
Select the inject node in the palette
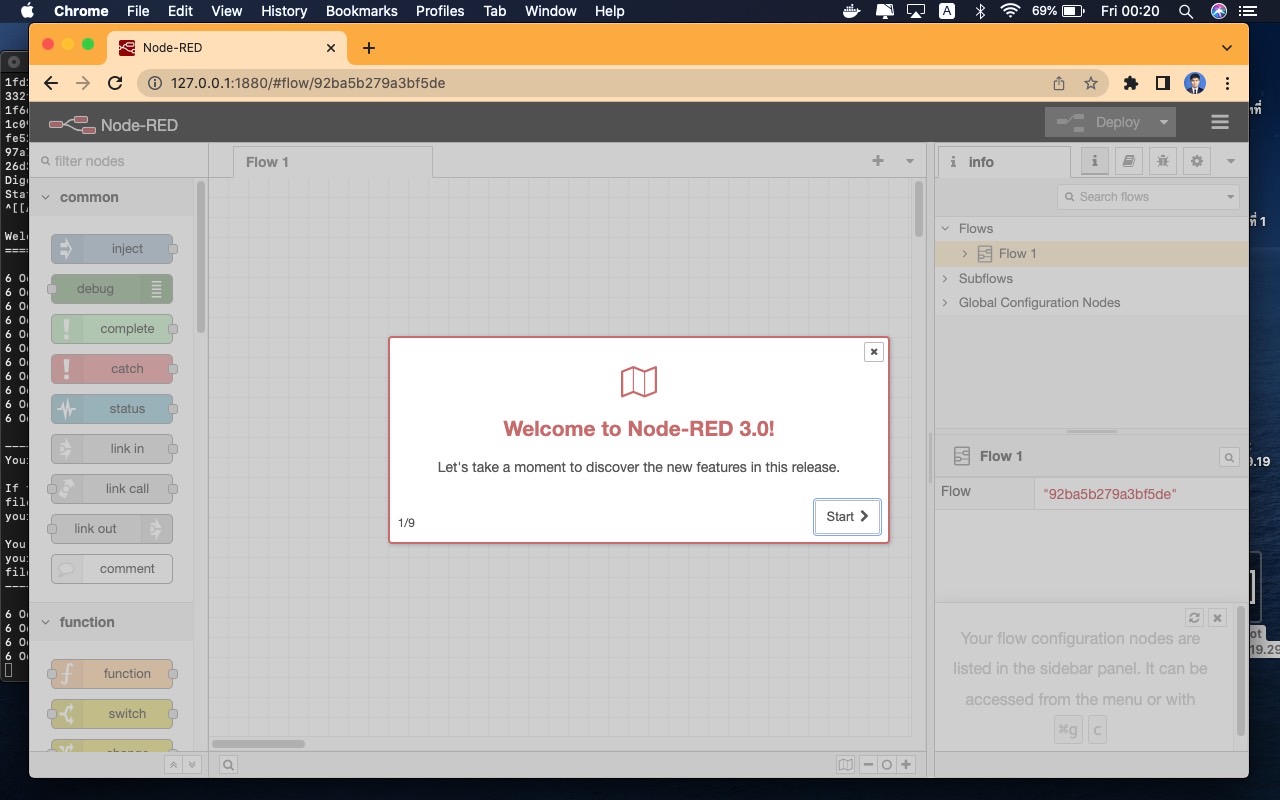coord(112,249)
